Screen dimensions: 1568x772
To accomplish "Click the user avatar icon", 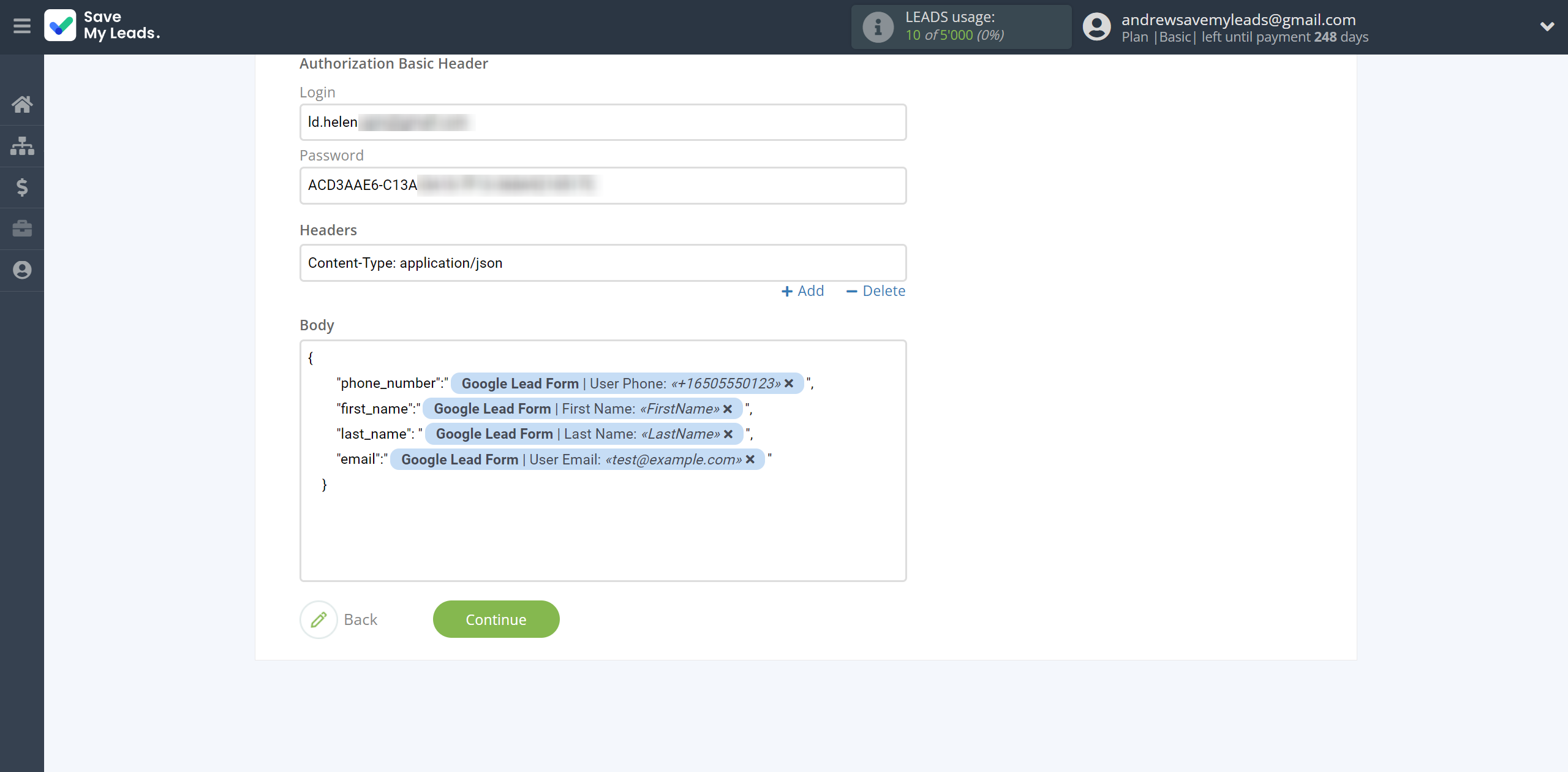I will (1096, 27).
